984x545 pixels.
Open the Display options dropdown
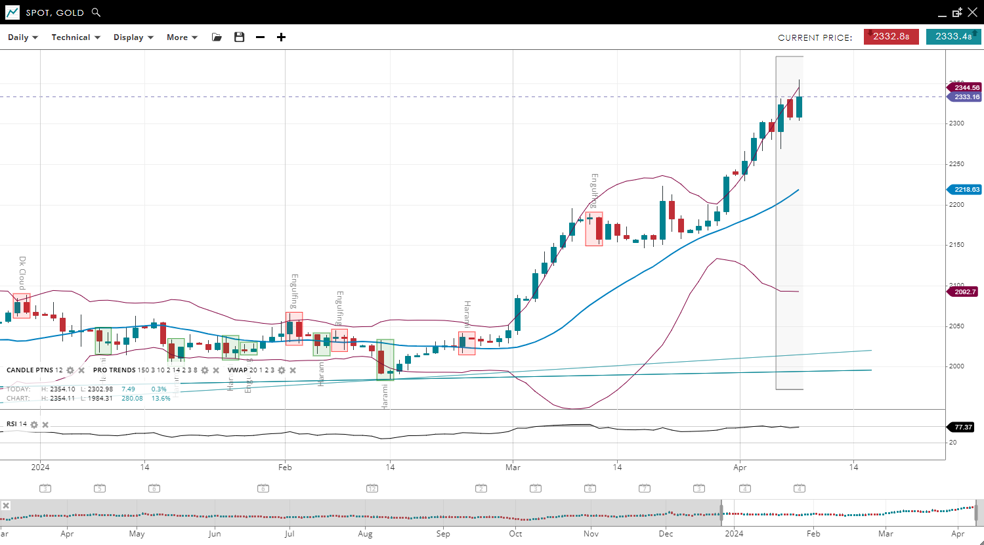[x=133, y=37]
